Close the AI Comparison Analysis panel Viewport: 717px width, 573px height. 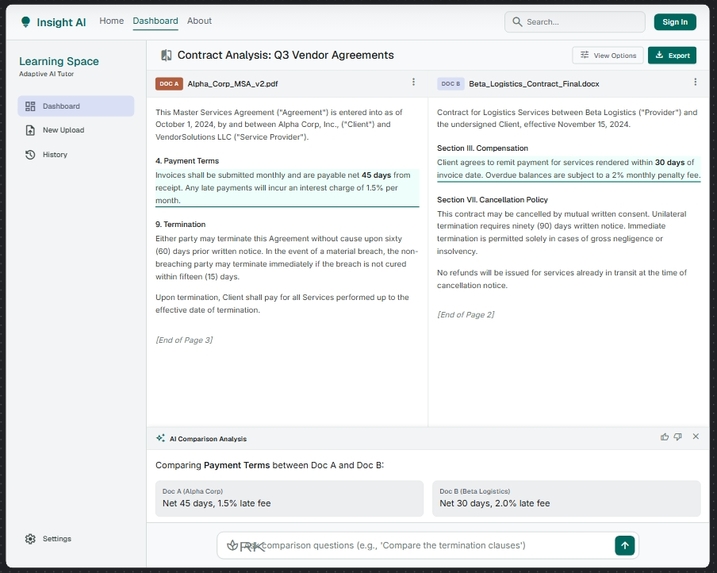696,436
